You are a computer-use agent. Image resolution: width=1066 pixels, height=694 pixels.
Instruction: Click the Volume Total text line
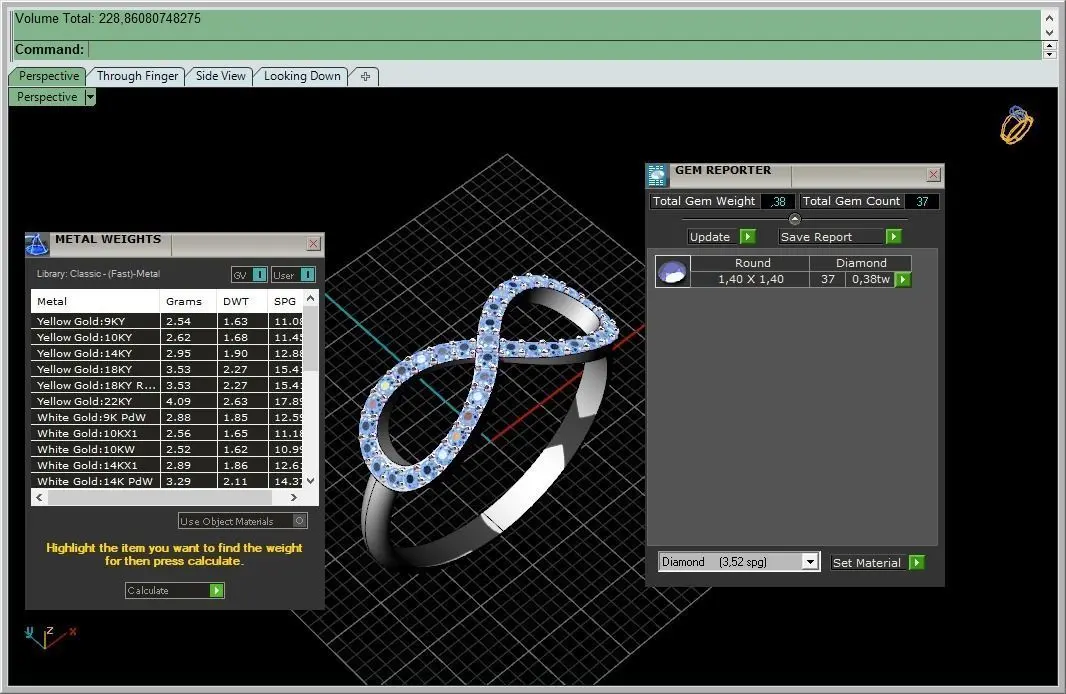pos(108,18)
